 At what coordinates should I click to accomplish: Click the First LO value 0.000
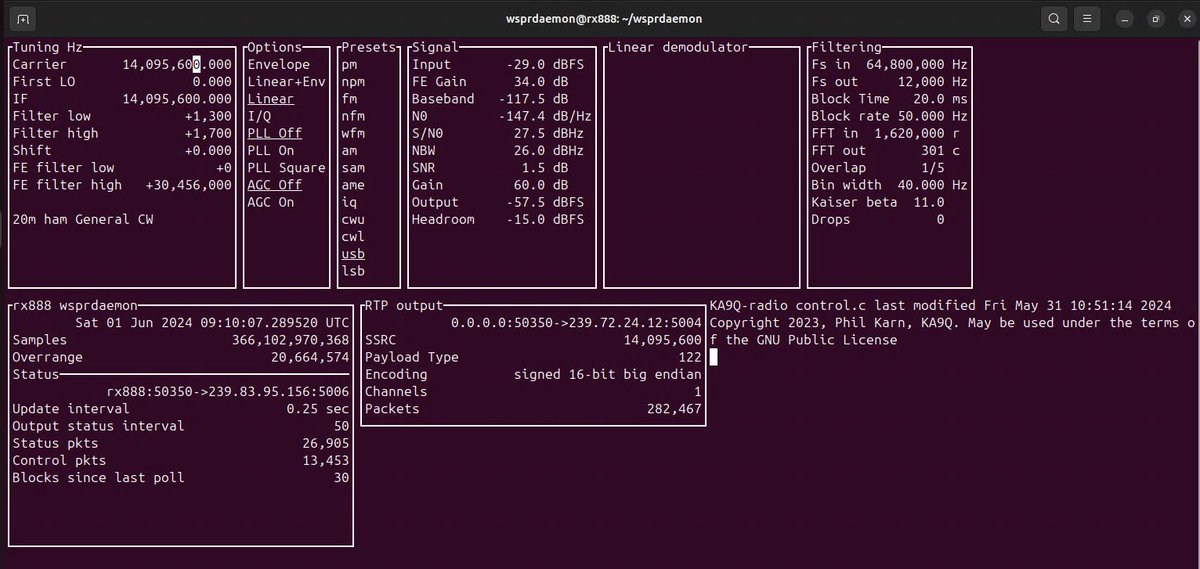pyautogui.click(x=212, y=82)
